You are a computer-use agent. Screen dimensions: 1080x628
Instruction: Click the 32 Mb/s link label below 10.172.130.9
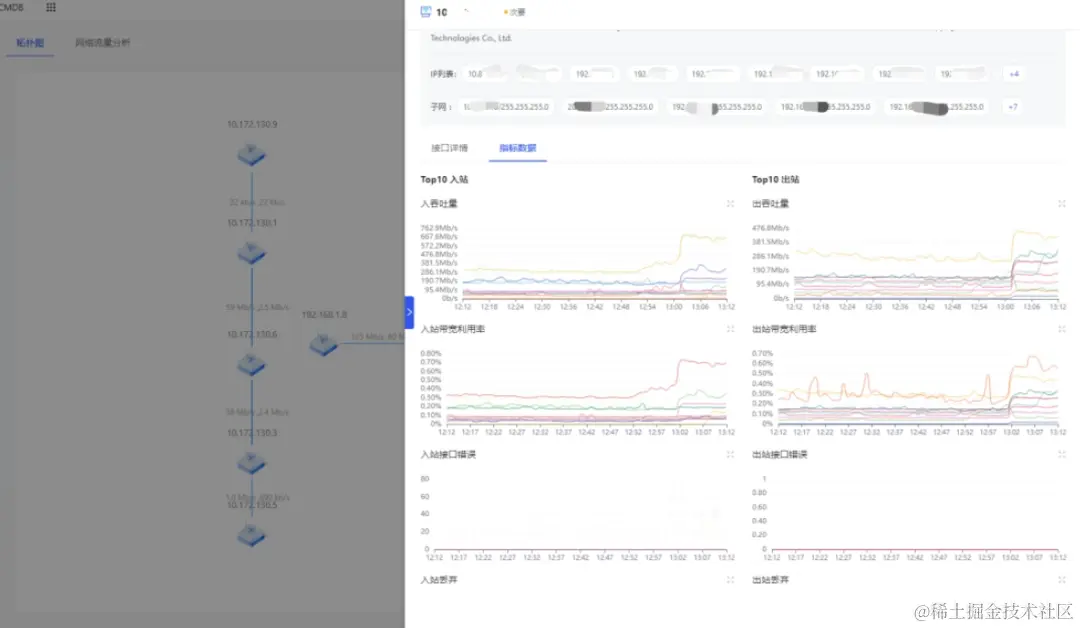click(x=257, y=202)
